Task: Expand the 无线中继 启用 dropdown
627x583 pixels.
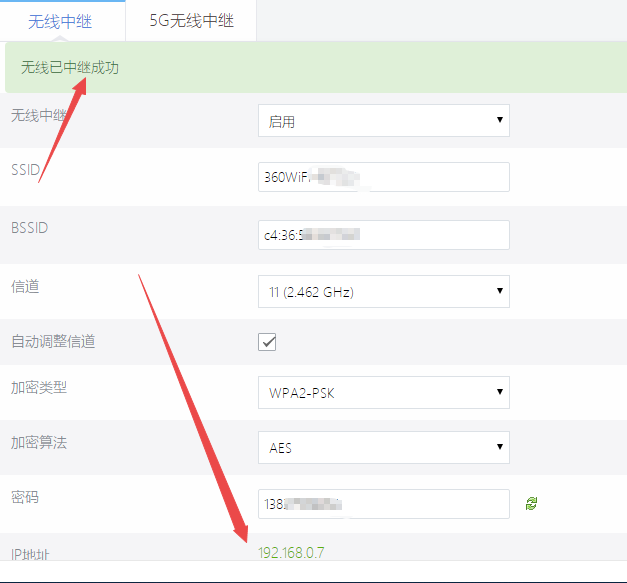Action: pos(384,121)
